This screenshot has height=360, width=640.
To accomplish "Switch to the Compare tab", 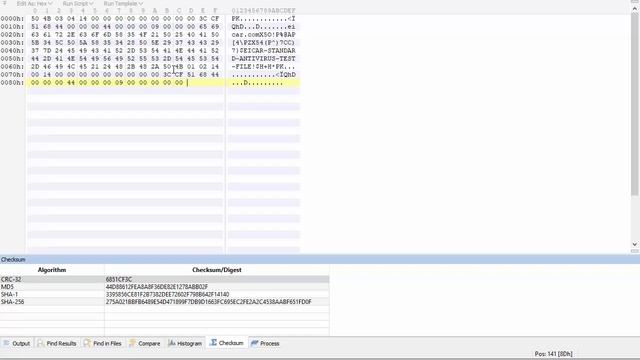I will (145, 343).
